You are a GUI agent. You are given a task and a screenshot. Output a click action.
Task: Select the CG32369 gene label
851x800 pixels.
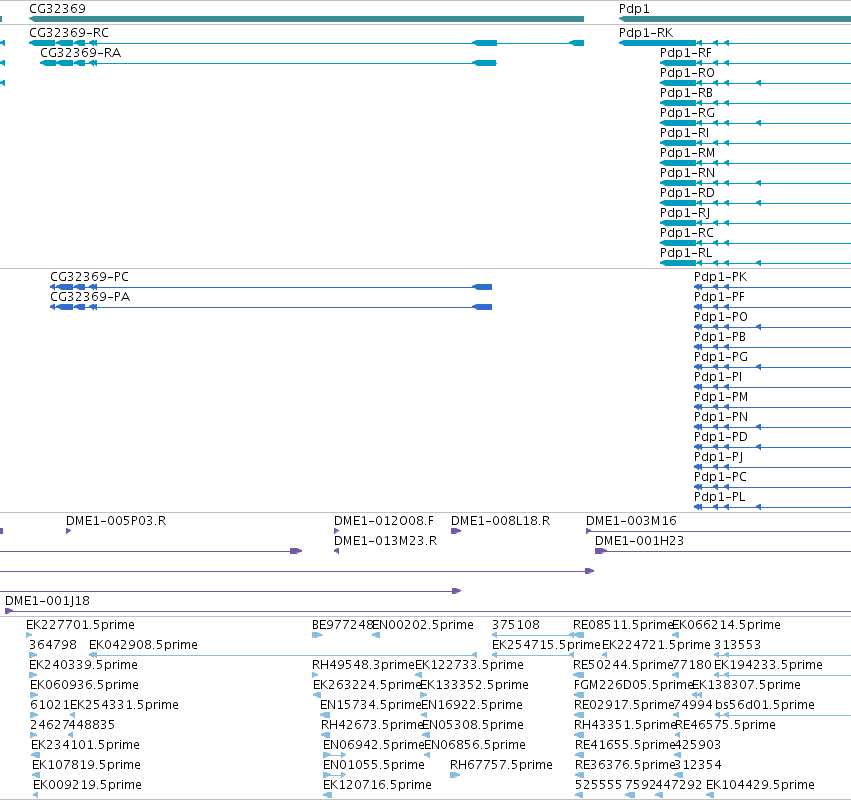point(57,9)
